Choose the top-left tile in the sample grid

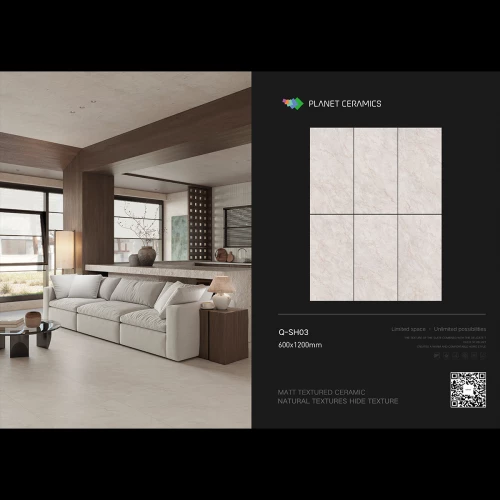331,171
